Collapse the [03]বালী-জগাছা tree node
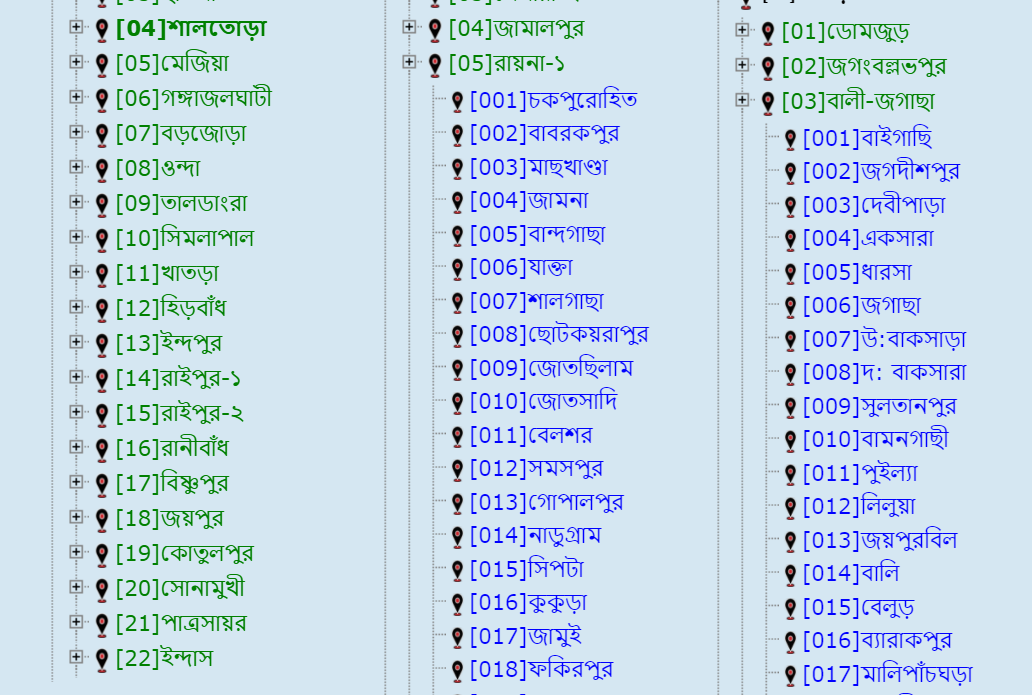This screenshot has height=695, width=1032. pyautogui.click(x=742, y=100)
